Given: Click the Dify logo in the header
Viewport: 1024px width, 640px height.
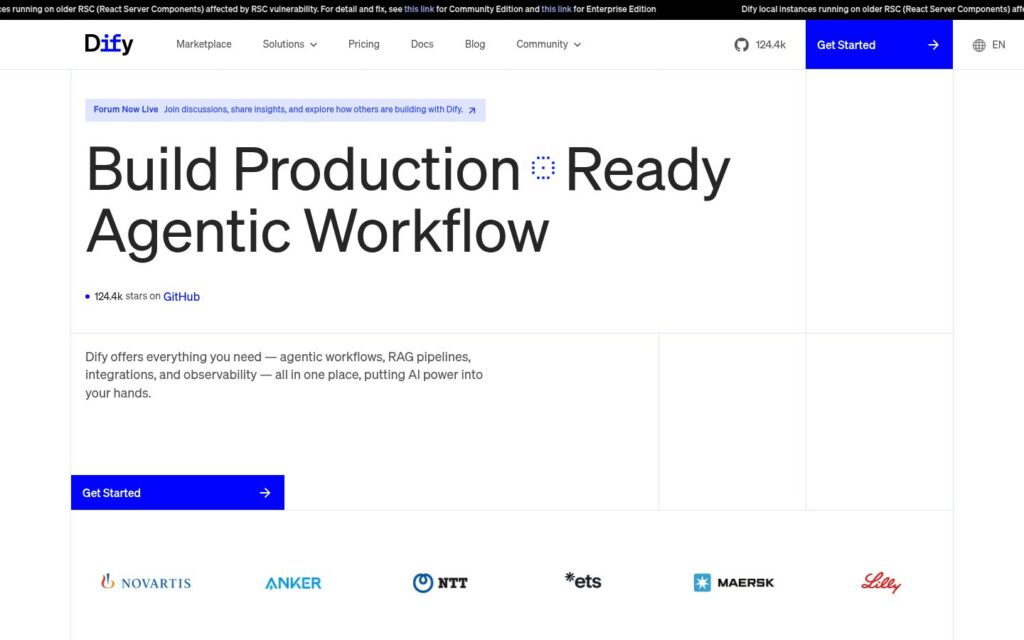Looking at the screenshot, I should pos(108,44).
